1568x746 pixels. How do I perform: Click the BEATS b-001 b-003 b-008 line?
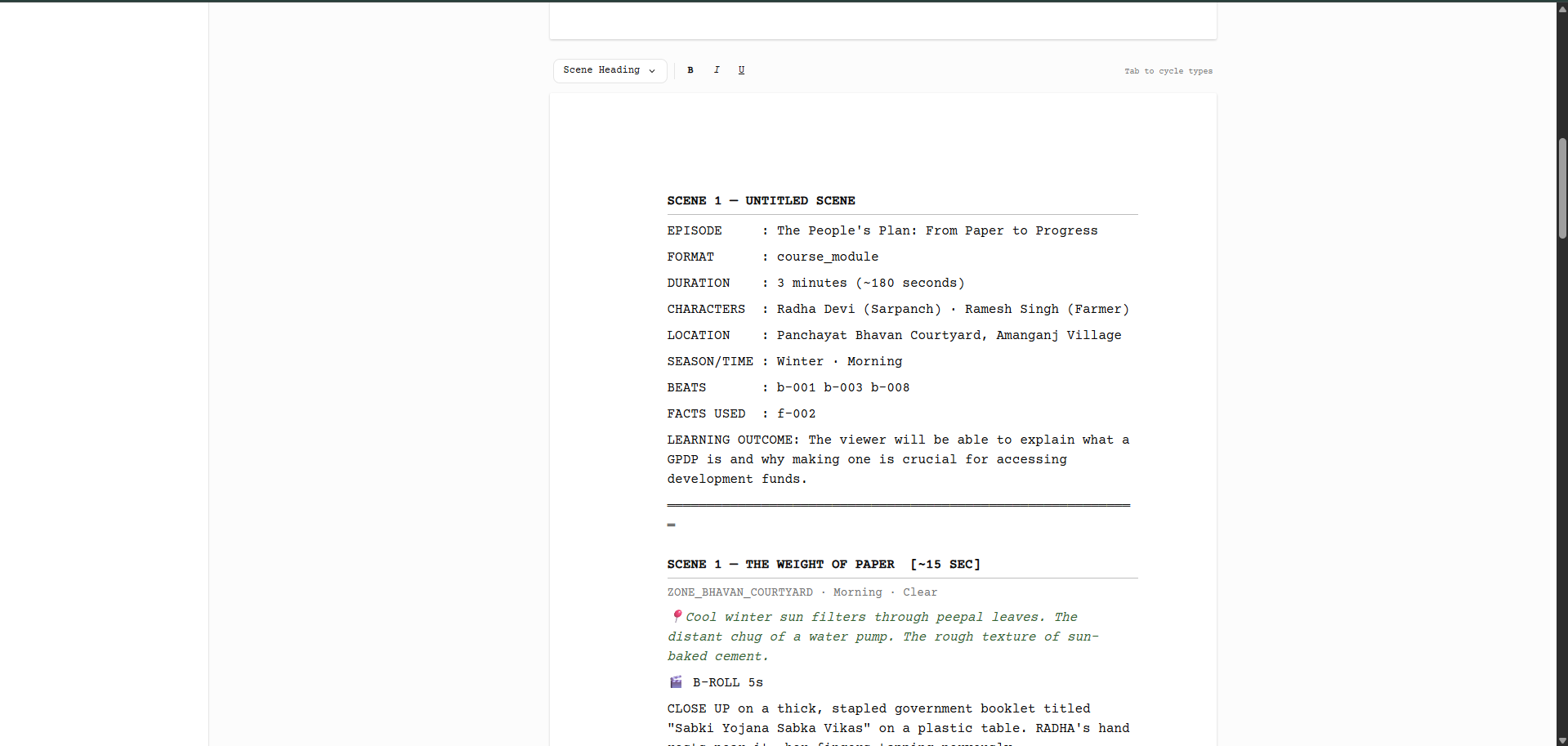pos(788,388)
